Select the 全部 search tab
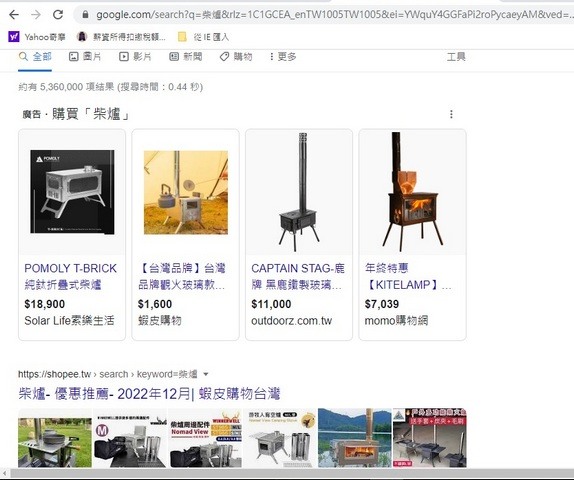 pyautogui.click(x=35, y=56)
